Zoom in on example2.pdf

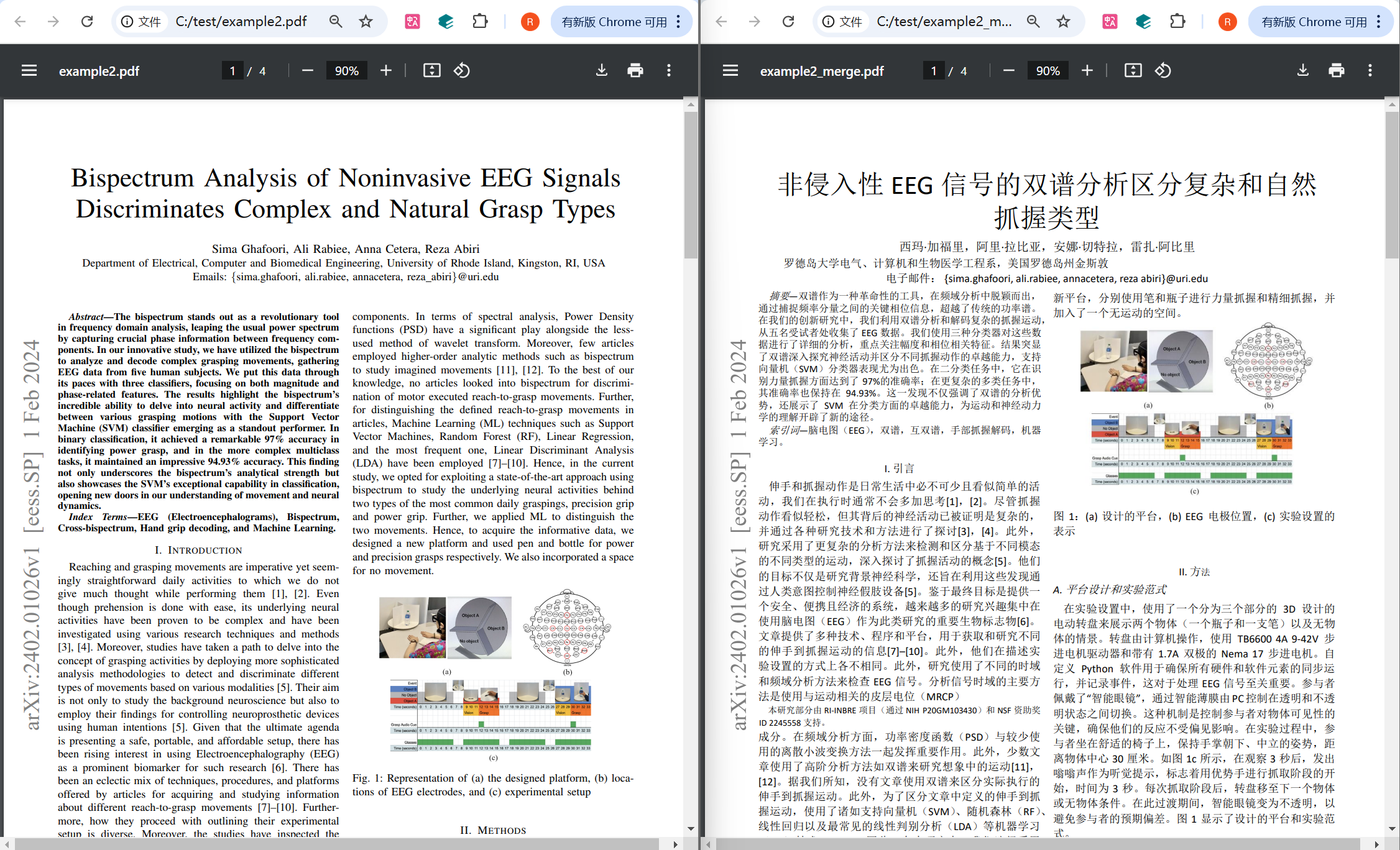pyautogui.click(x=386, y=71)
